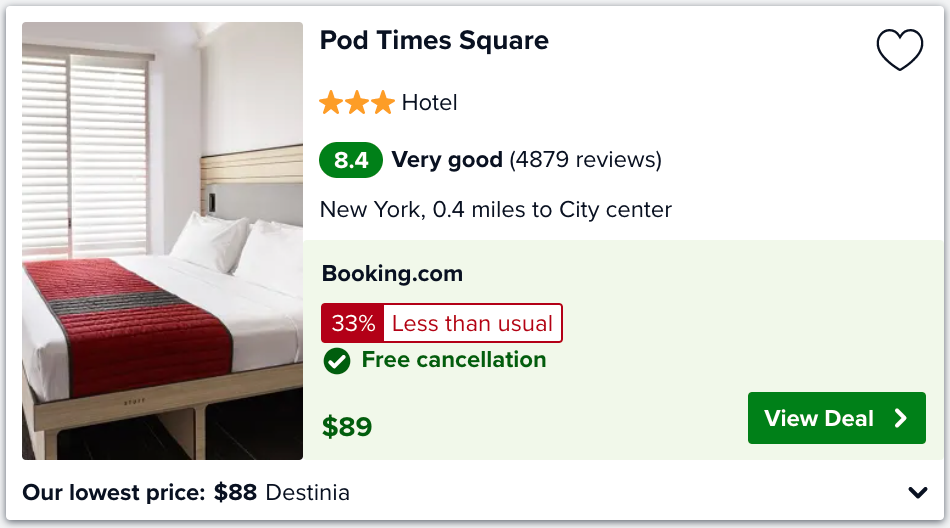This screenshot has width=950, height=528.
Task: Click the Destinia provider name
Action: (308, 492)
